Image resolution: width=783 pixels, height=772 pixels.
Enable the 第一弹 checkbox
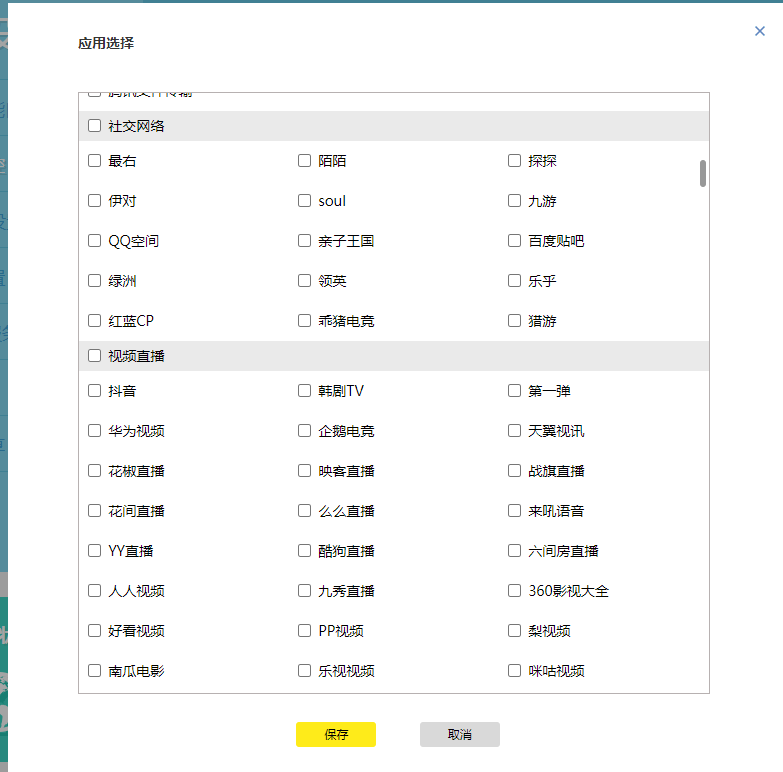514,390
